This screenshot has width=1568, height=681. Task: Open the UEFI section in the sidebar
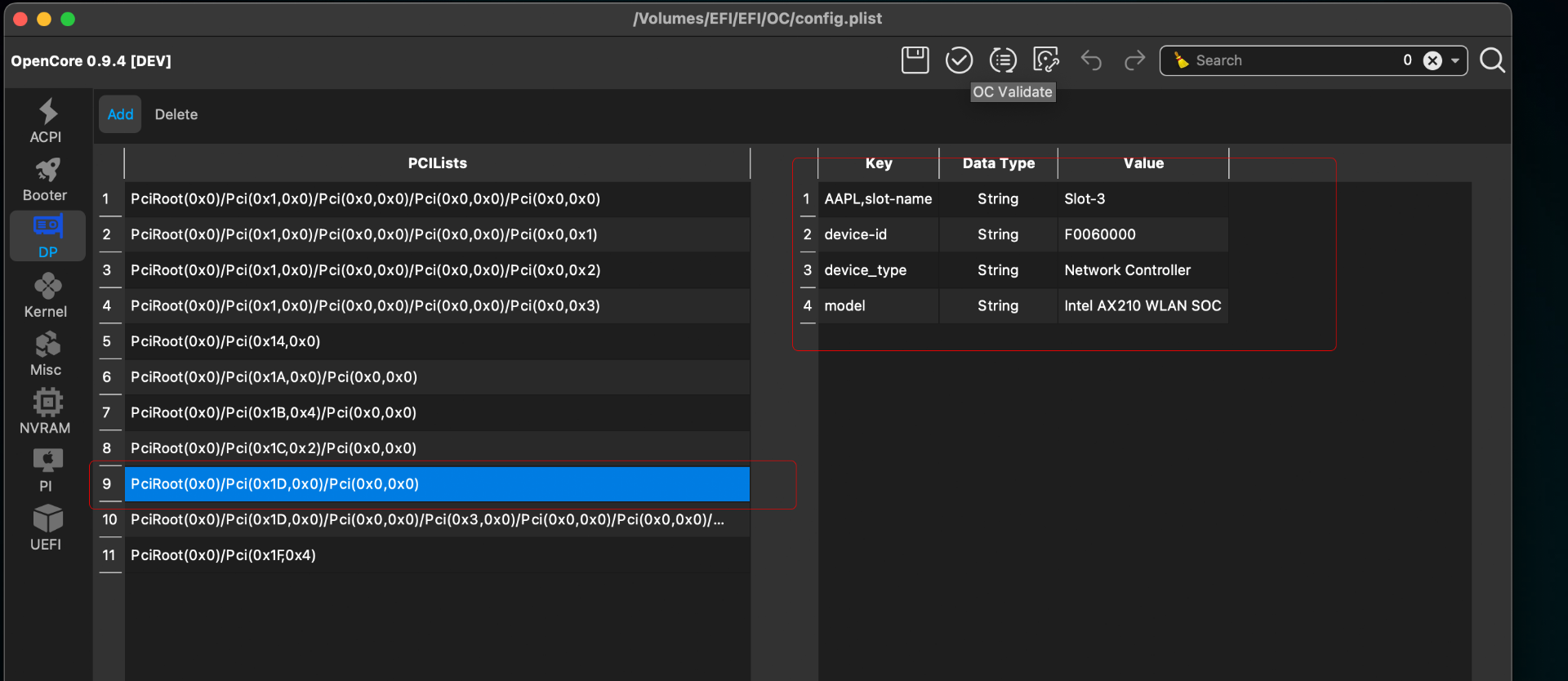pyautogui.click(x=47, y=528)
